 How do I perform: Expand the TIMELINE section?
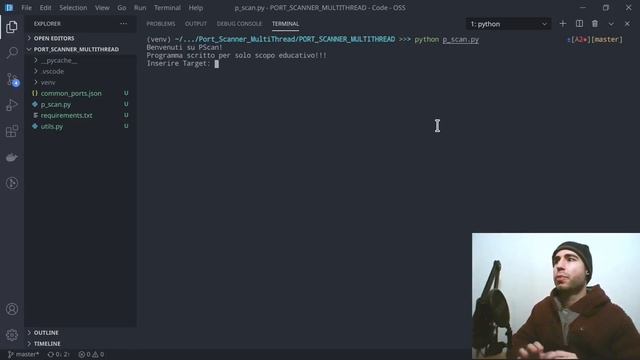47,344
